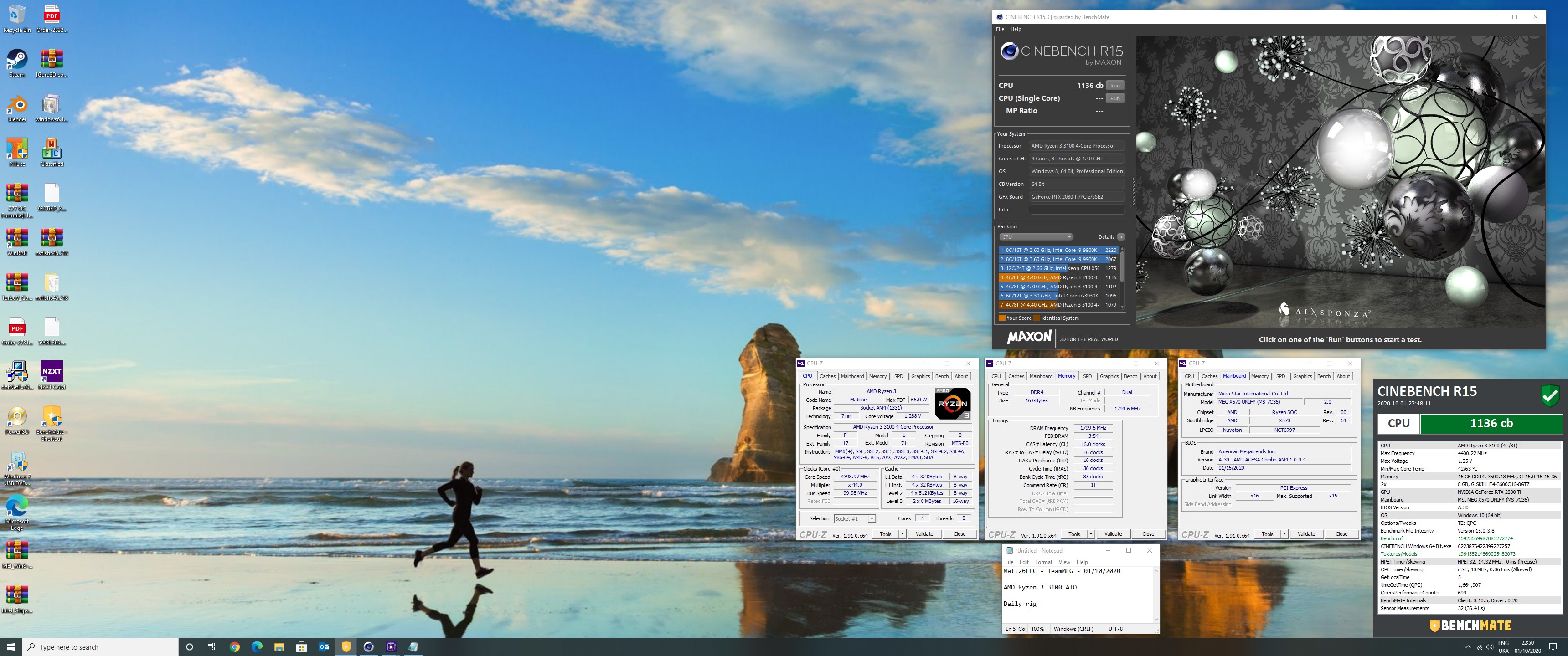Open the Z77 OC Formula archive icon
The width and height of the screenshot is (1568, 656).
point(17,200)
